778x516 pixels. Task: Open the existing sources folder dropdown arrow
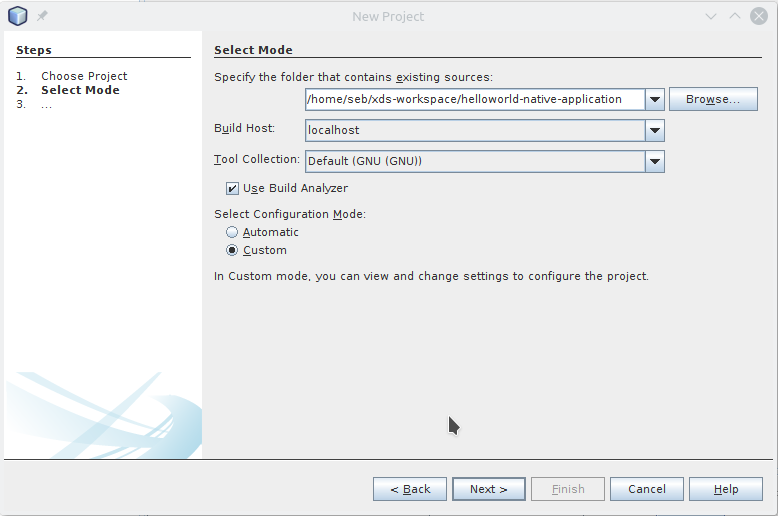tap(655, 99)
